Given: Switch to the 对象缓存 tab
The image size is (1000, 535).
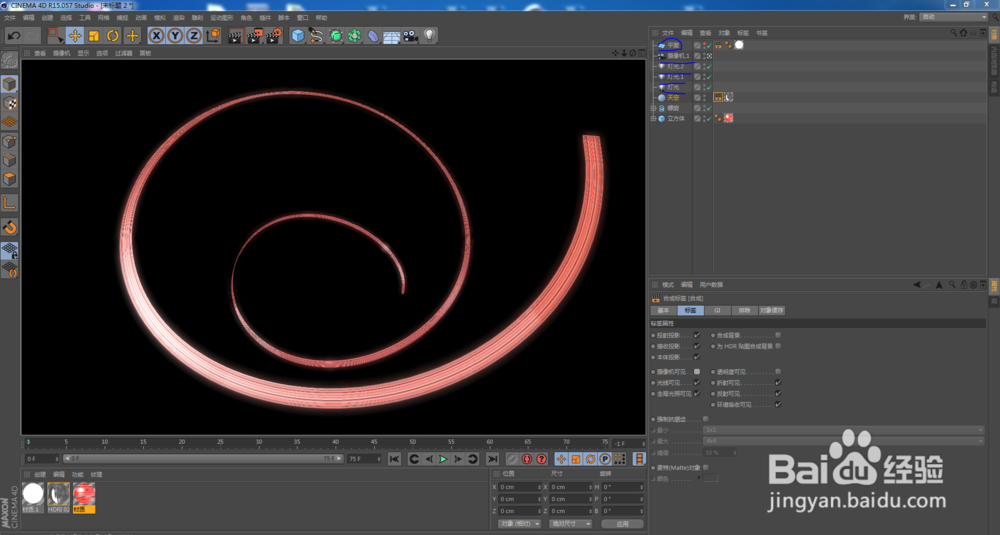Looking at the screenshot, I should click(772, 311).
